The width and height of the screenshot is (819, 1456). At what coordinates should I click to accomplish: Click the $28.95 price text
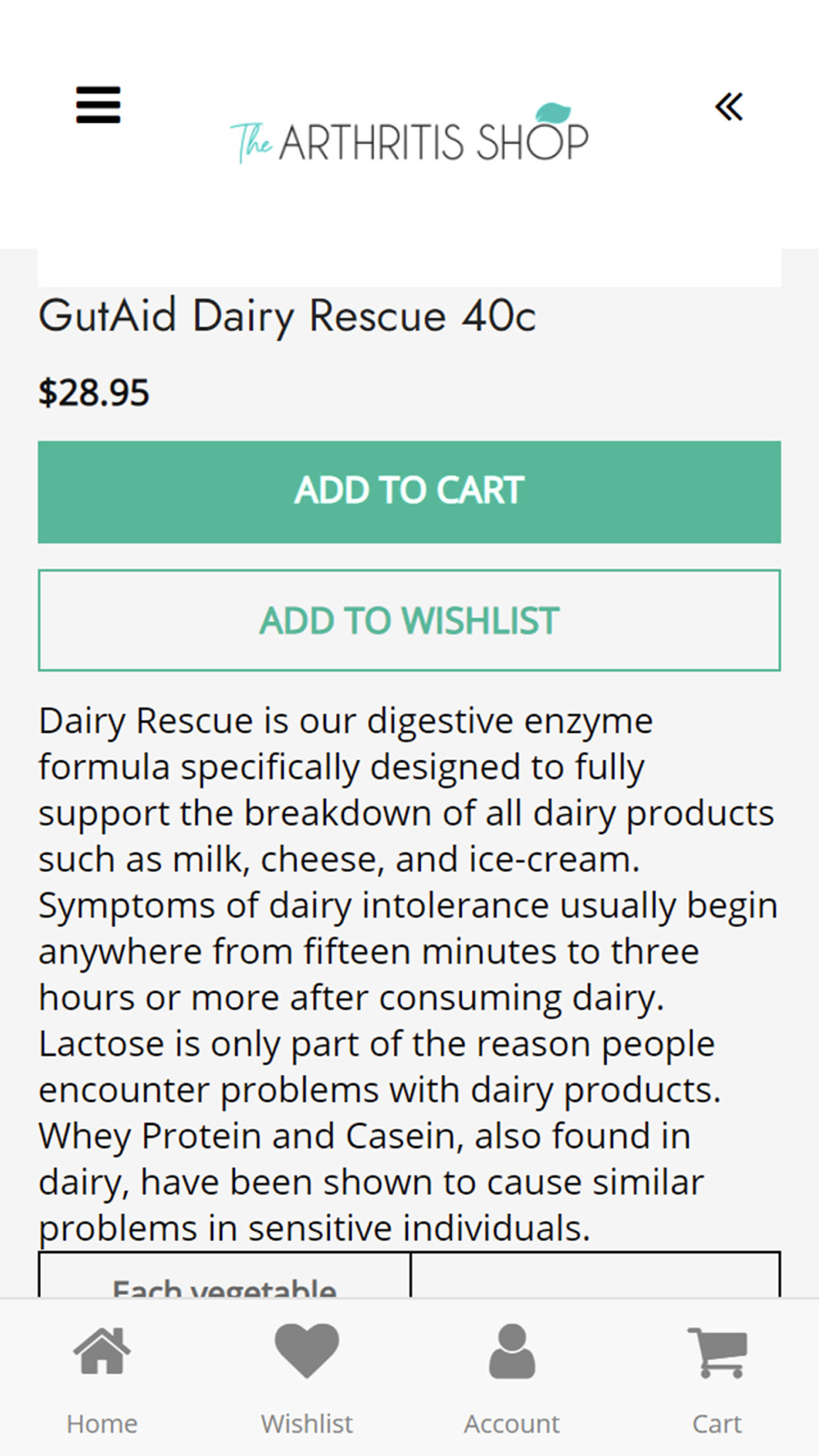(93, 393)
